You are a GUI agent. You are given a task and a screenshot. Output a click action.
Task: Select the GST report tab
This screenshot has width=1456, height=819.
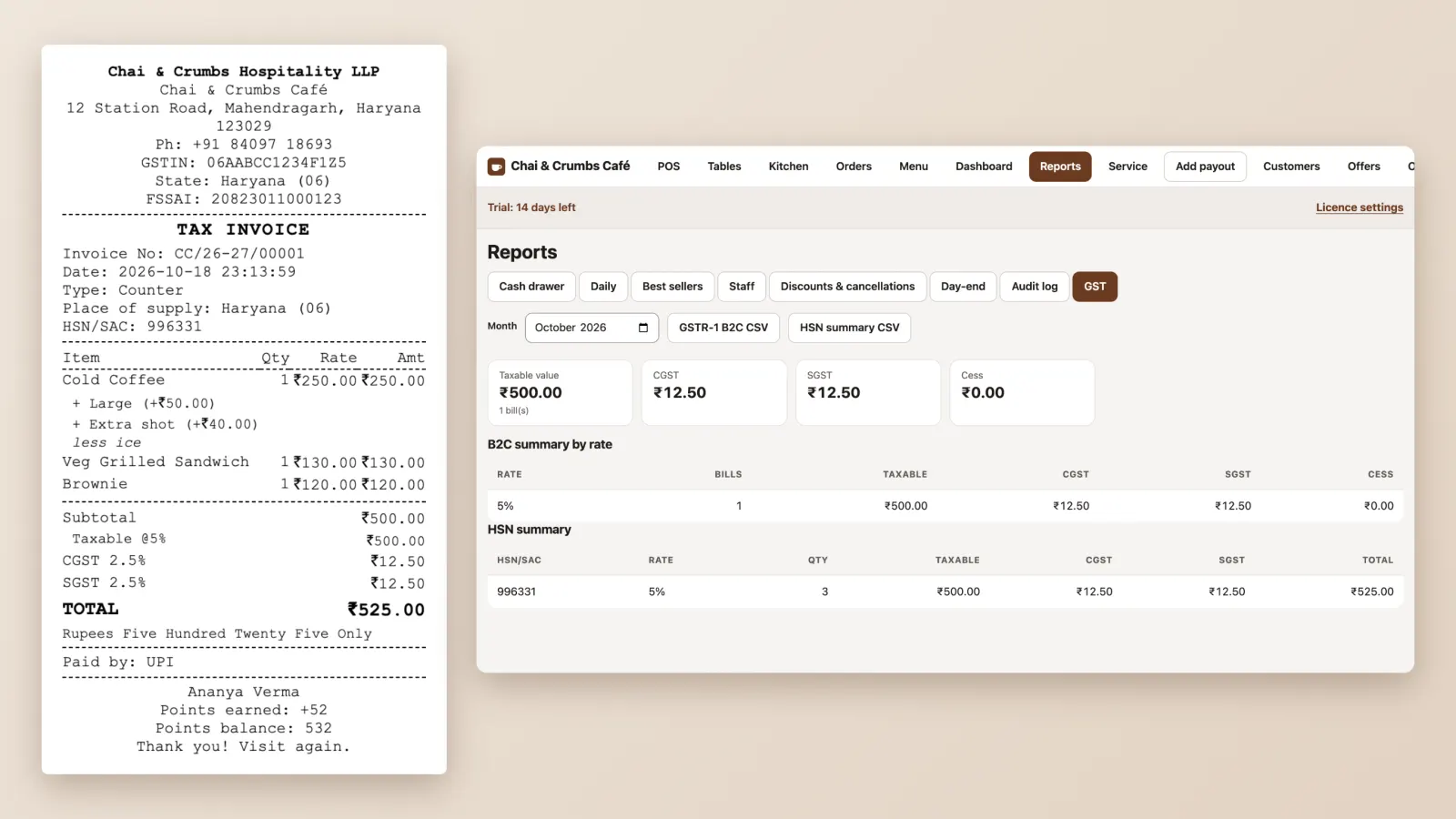[1095, 287]
